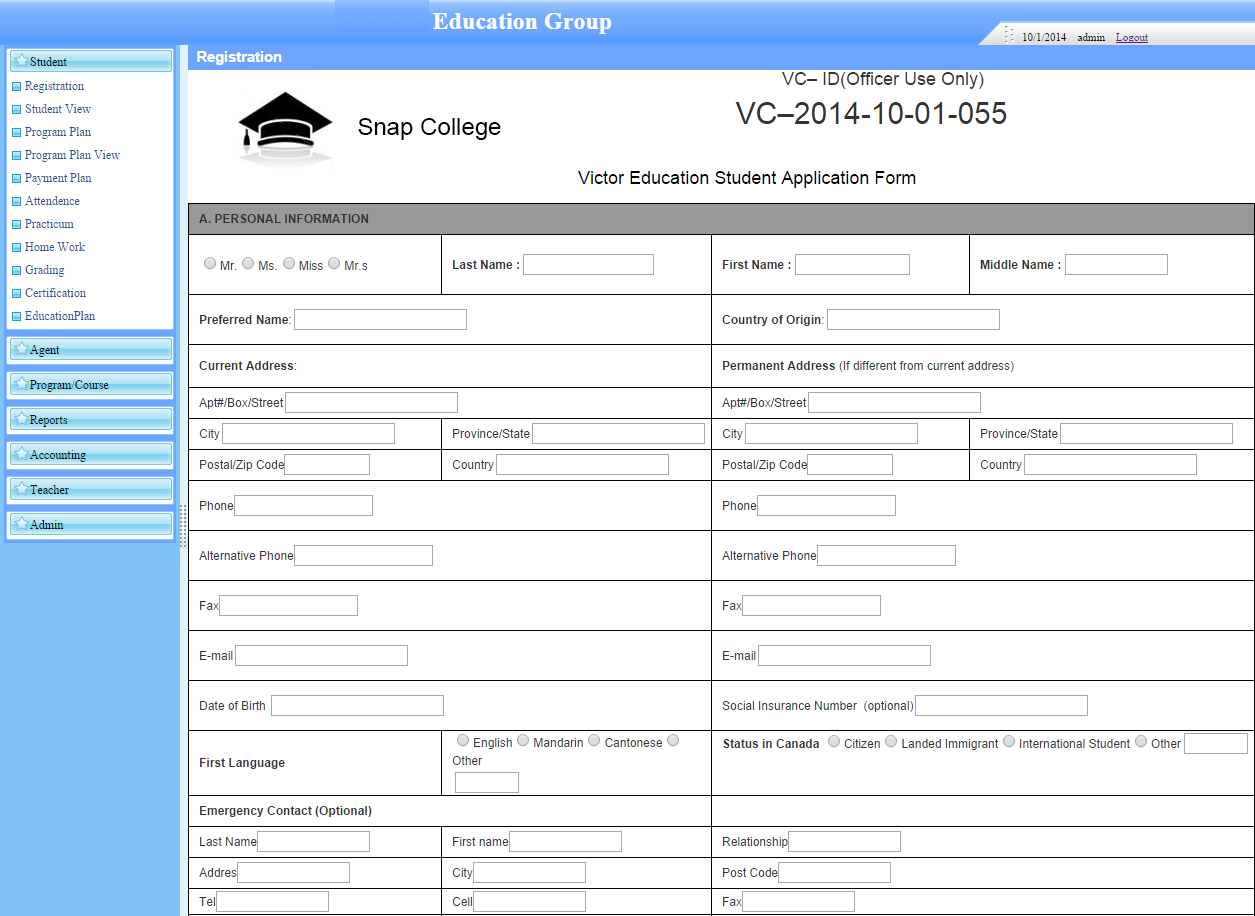Expand the Reports sidebar section
Screen dimensions: 1255x916
tap(91, 419)
